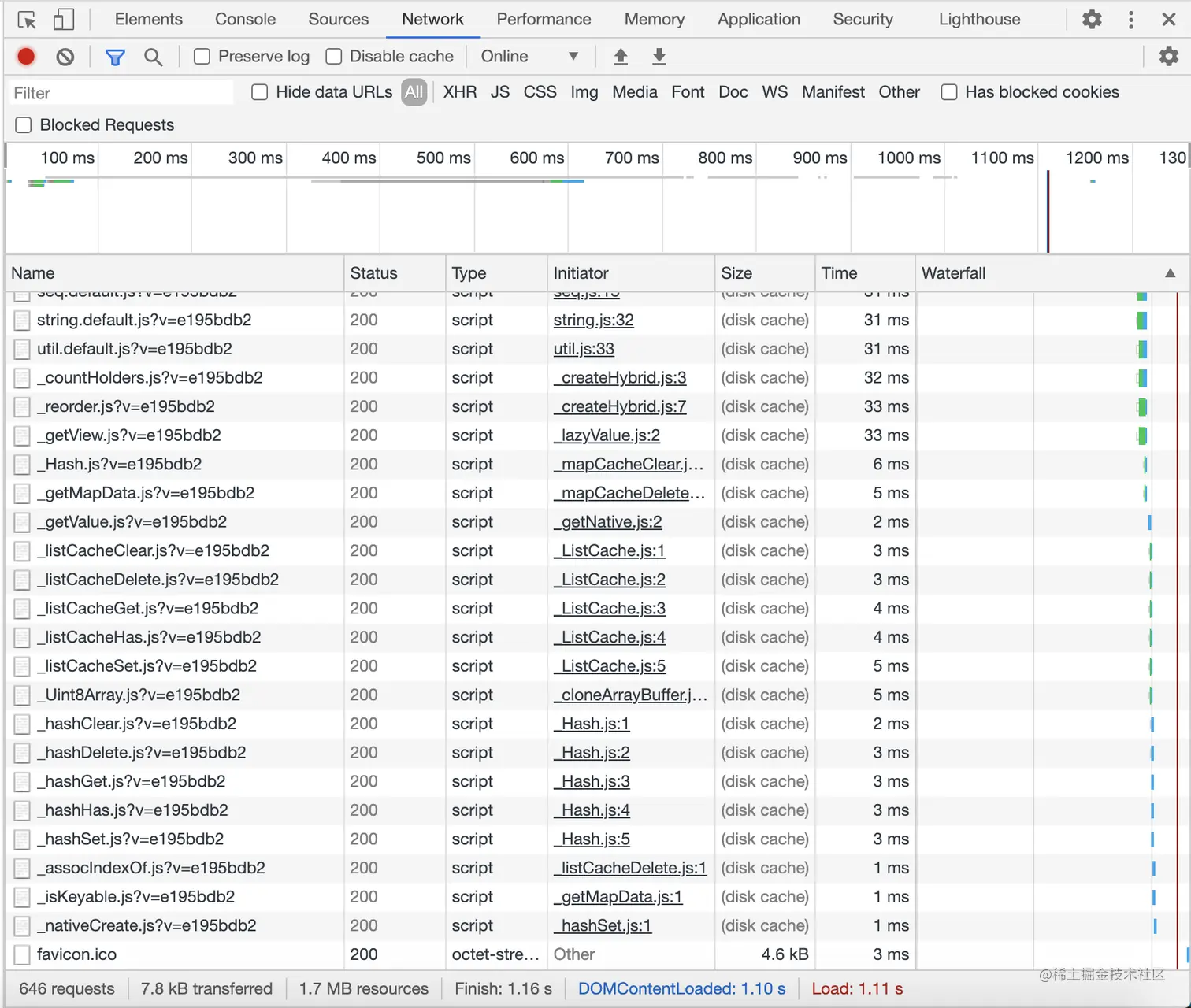Stop recording network log (red dot)
The height and width of the screenshot is (1008, 1191).
coord(26,56)
